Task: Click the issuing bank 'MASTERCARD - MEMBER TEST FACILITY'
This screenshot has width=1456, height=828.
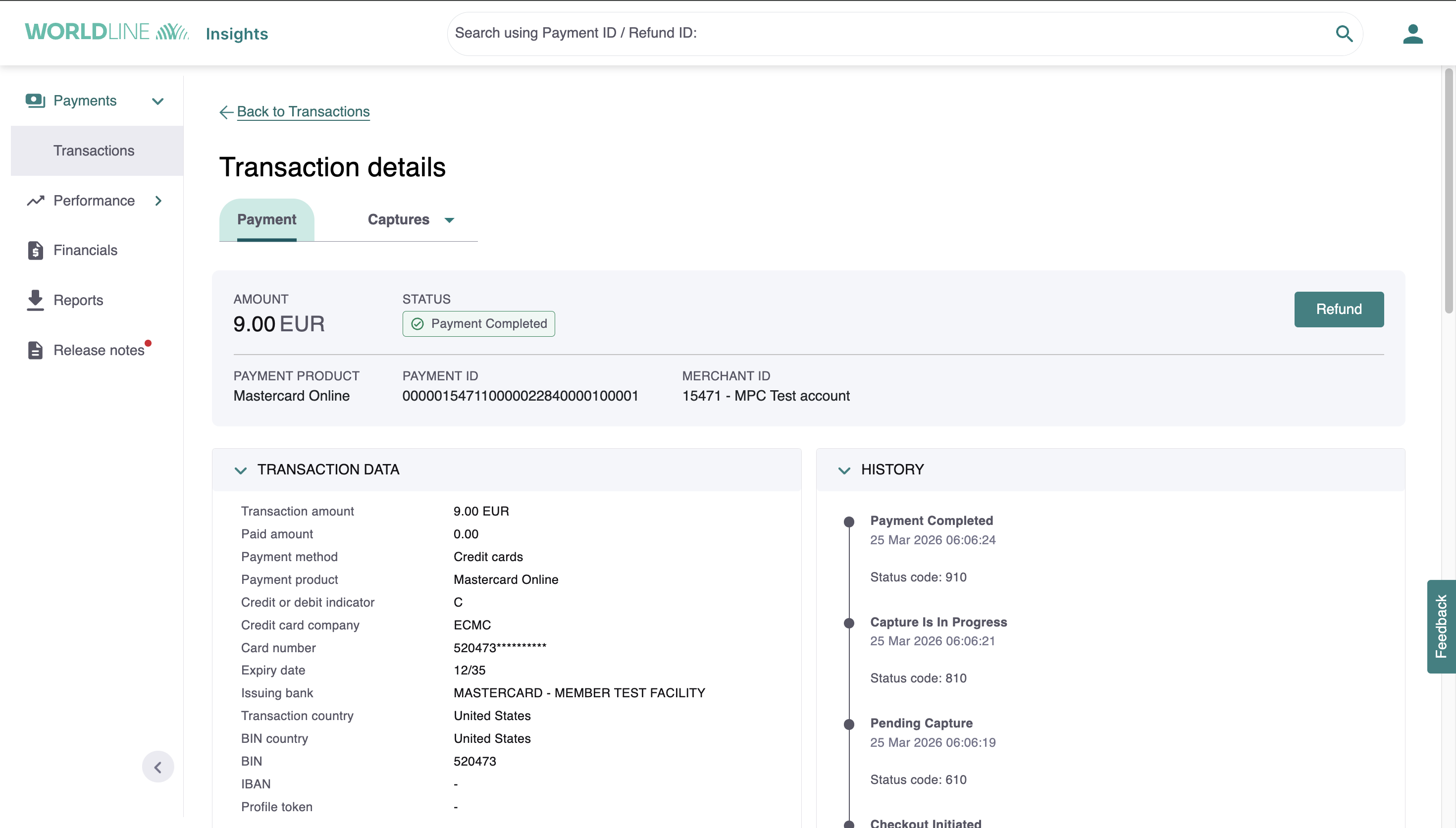Action: click(x=579, y=693)
